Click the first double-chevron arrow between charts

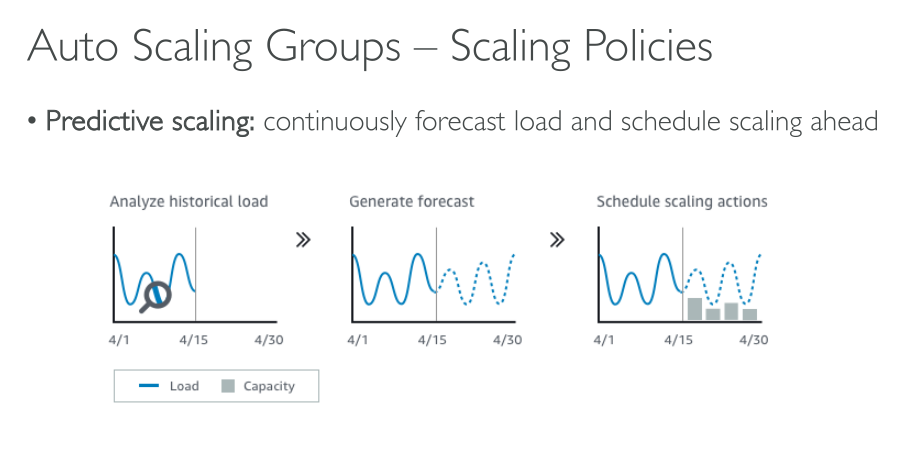coord(302,241)
